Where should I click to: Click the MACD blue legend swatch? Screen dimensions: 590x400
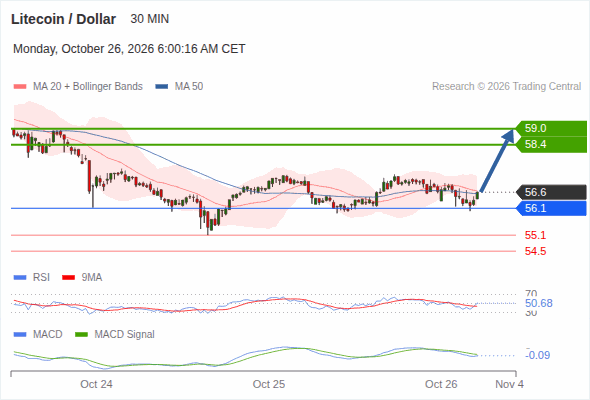20,335
